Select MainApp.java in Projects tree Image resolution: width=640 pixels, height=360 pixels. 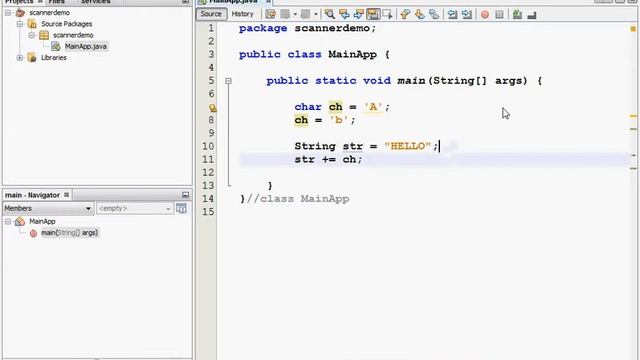tap(86, 46)
